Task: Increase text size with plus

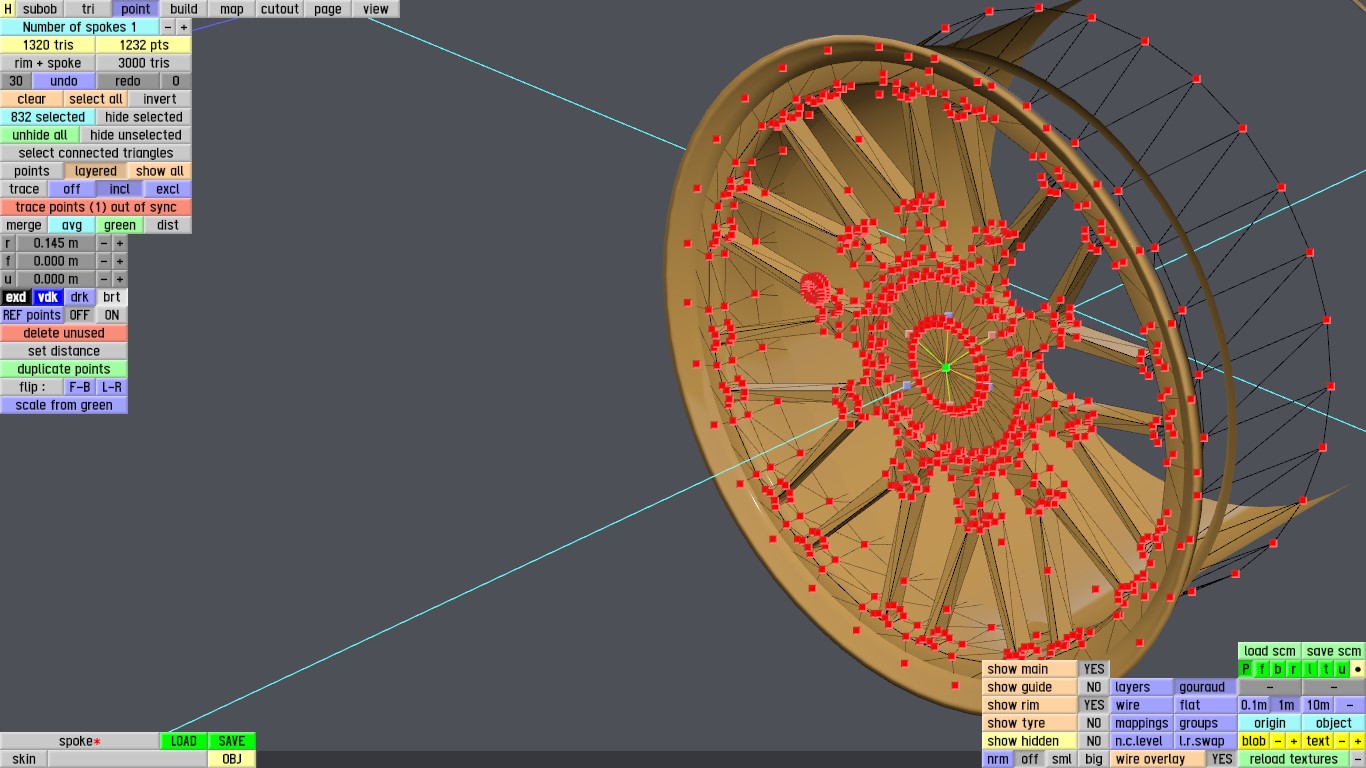Action: 1358,741
